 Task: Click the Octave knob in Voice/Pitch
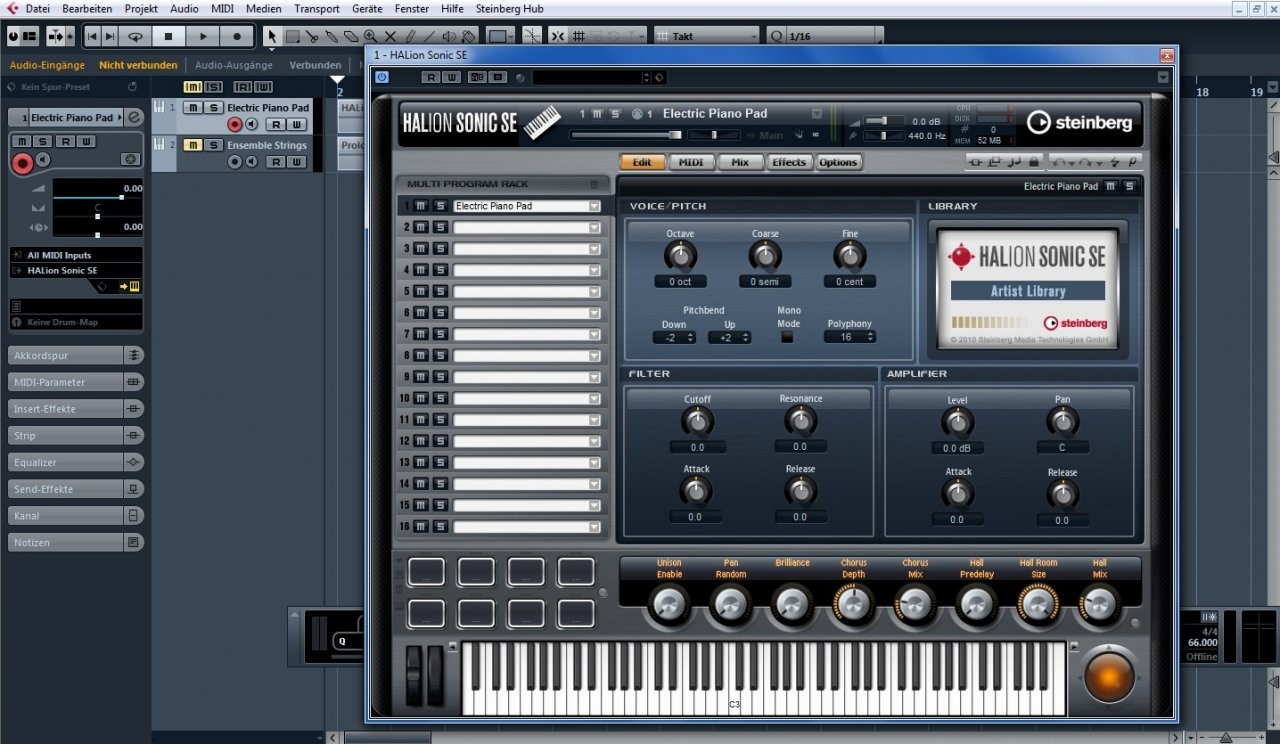tap(680, 257)
